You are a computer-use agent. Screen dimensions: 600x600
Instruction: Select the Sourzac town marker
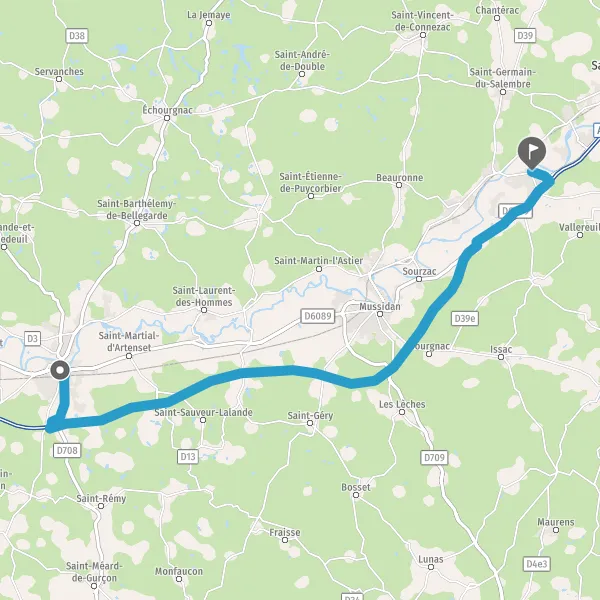click(419, 279)
